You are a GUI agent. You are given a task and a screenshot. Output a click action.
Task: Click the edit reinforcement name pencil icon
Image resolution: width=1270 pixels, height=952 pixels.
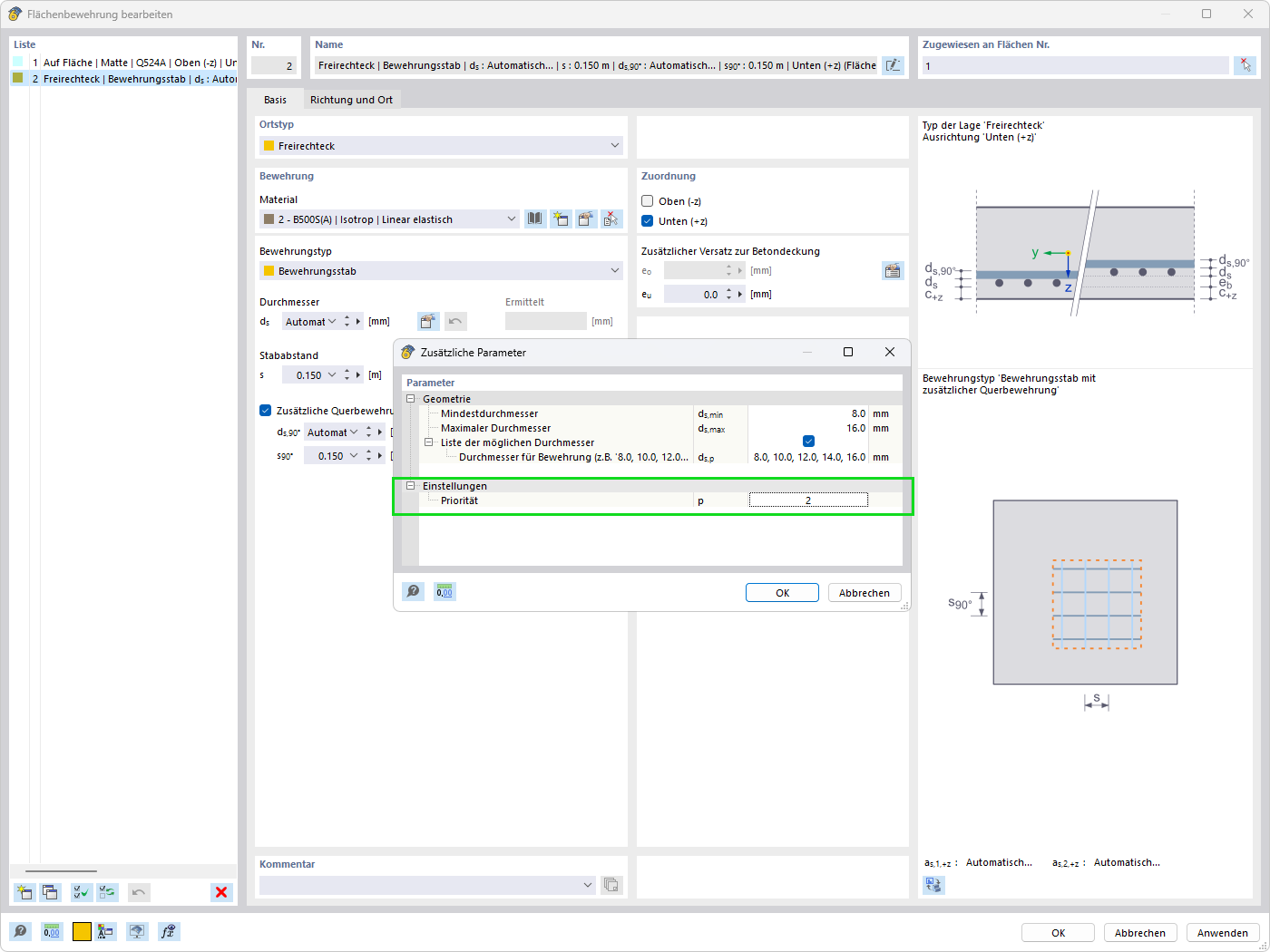pyautogui.click(x=893, y=64)
